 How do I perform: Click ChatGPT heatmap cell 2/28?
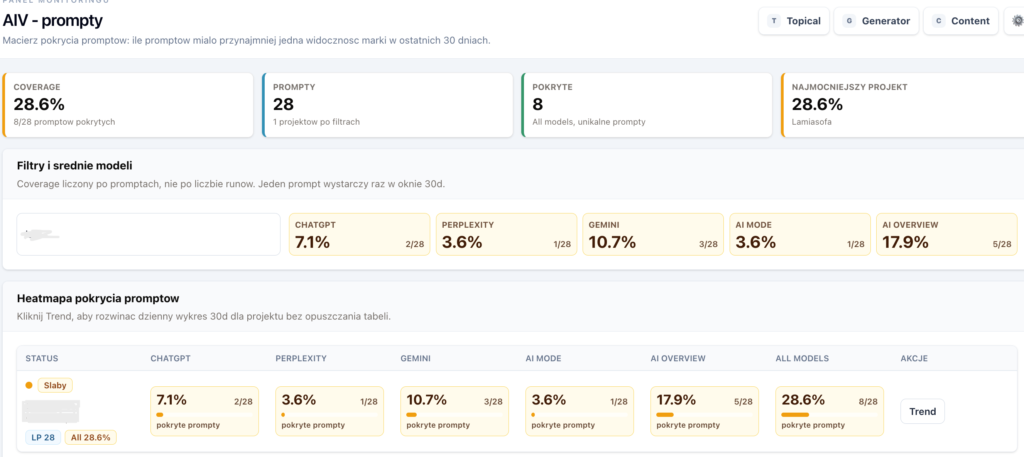coord(204,411)
